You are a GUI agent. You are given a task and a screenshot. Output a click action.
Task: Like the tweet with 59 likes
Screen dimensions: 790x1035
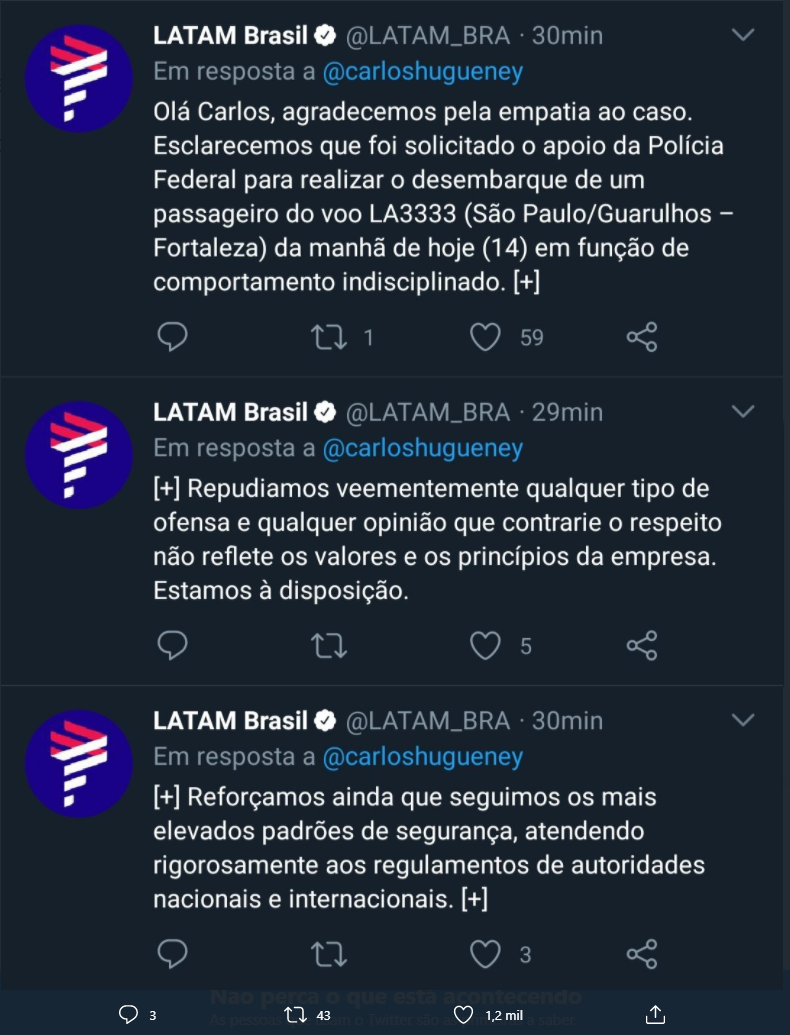click(x=485, y=338)
